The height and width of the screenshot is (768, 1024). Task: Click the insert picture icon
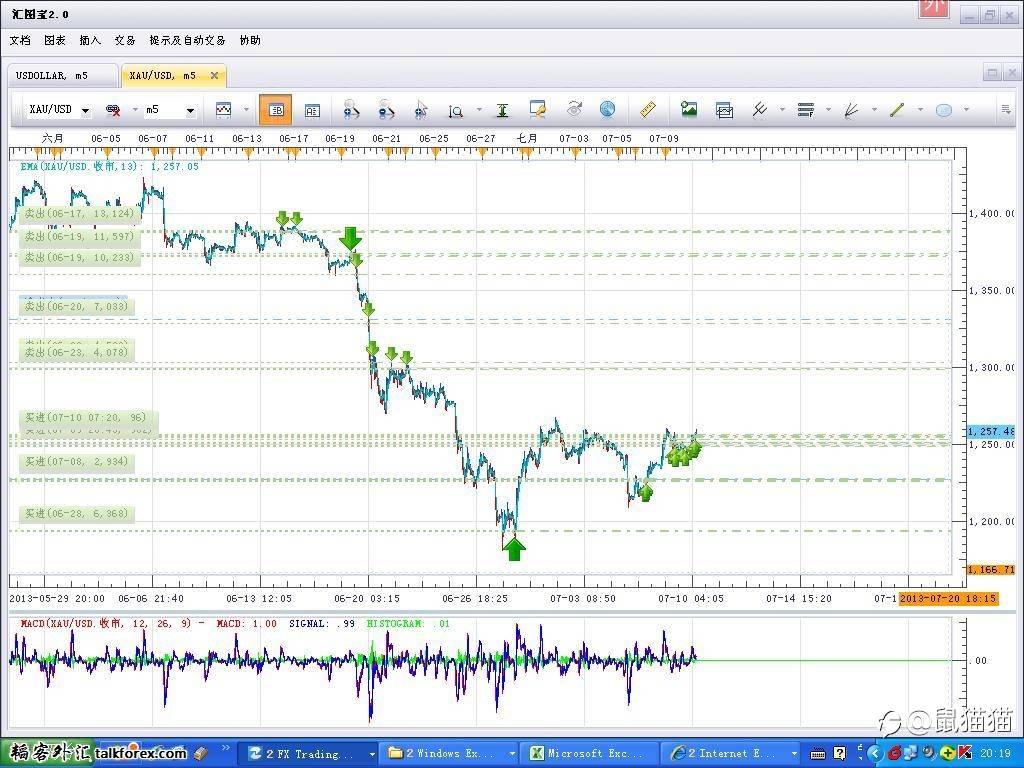(688, 109)
